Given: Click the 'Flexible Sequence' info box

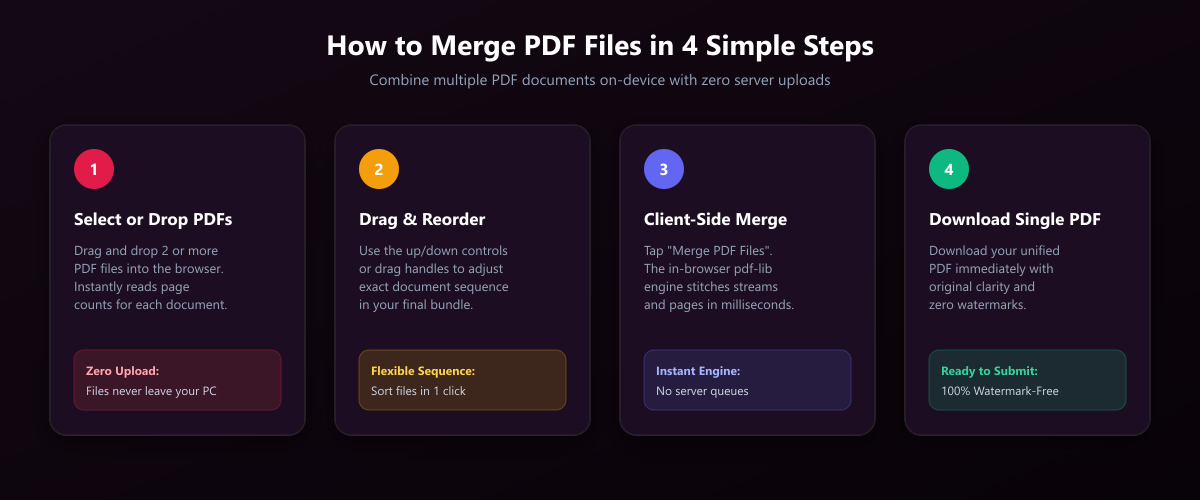Looking at the screenshot, I should 462,380.
